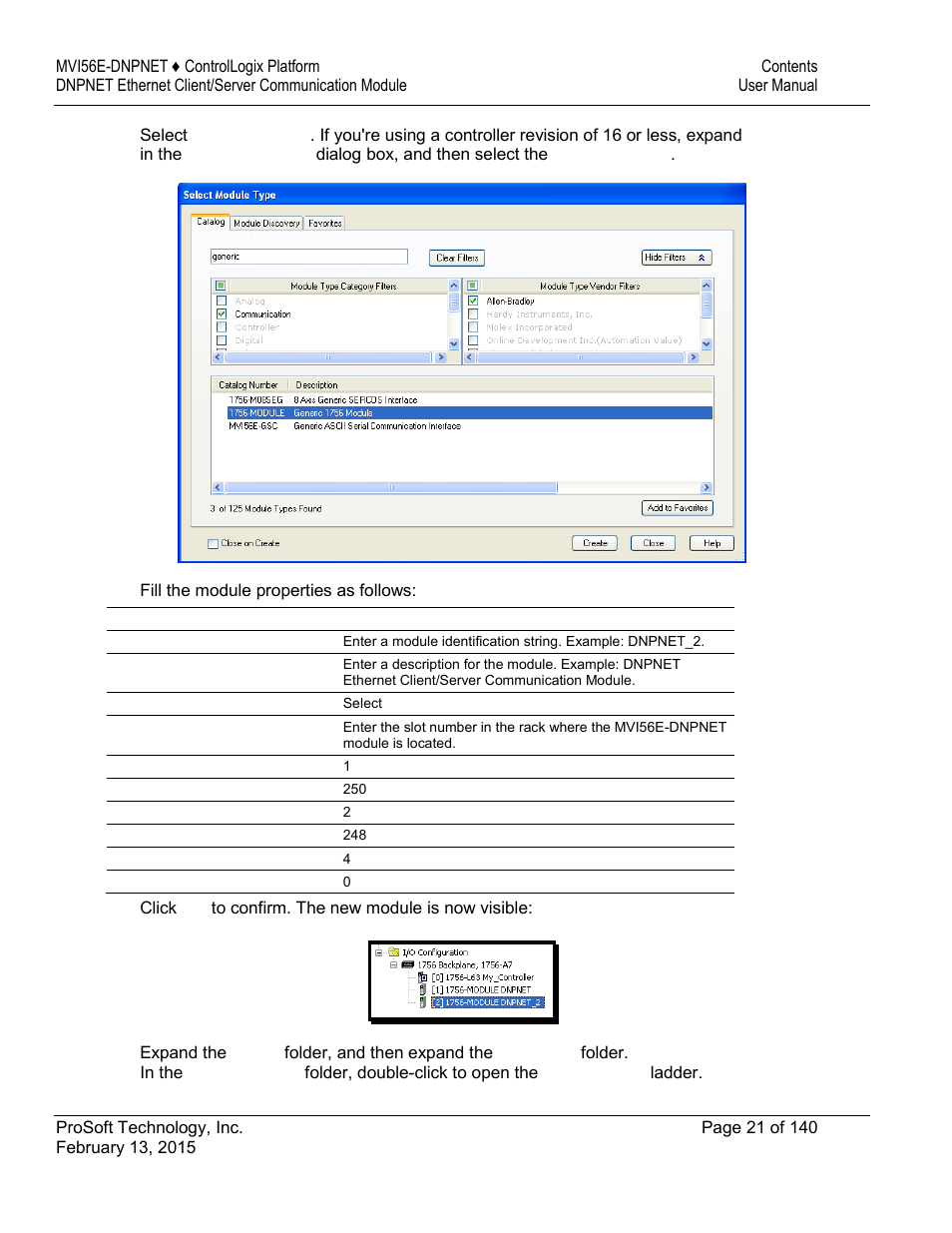The width and height of the screenshot is (952, 1233).
Task: Click the Clear Filters button
Action: (457, 258)
